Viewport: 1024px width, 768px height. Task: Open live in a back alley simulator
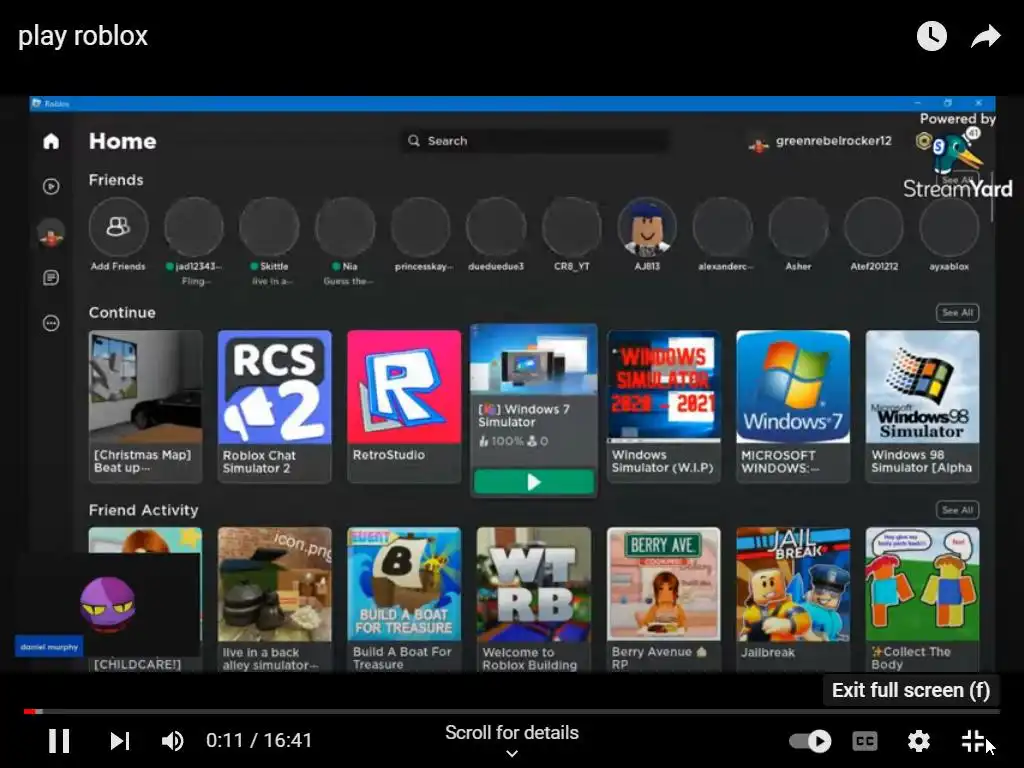(275, 600)
